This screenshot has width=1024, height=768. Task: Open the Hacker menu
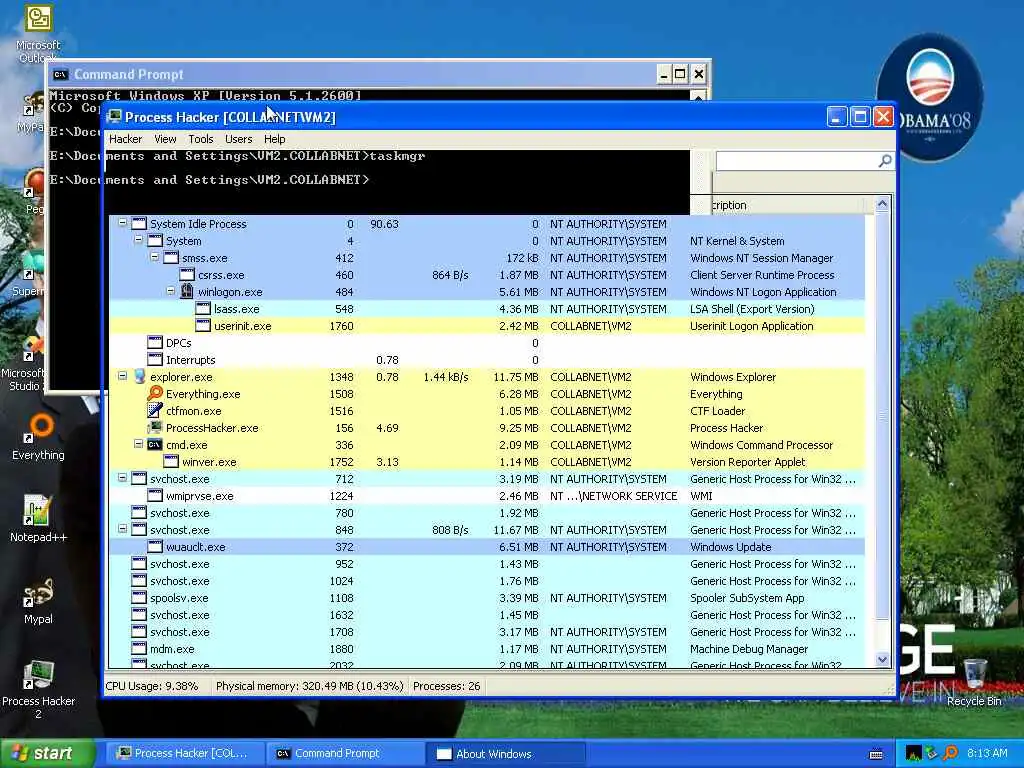pos(125,139)
